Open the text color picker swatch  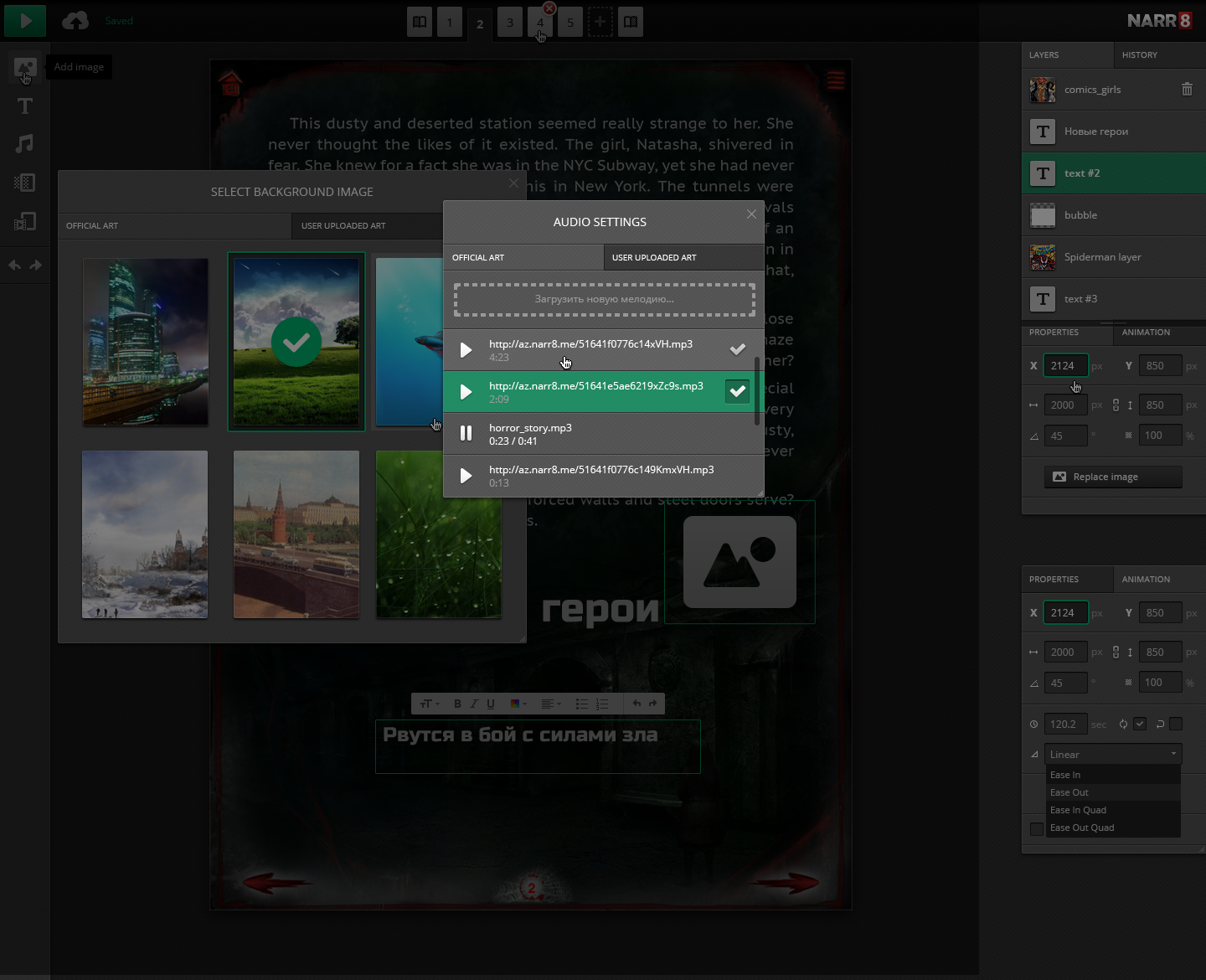[518, 704]
